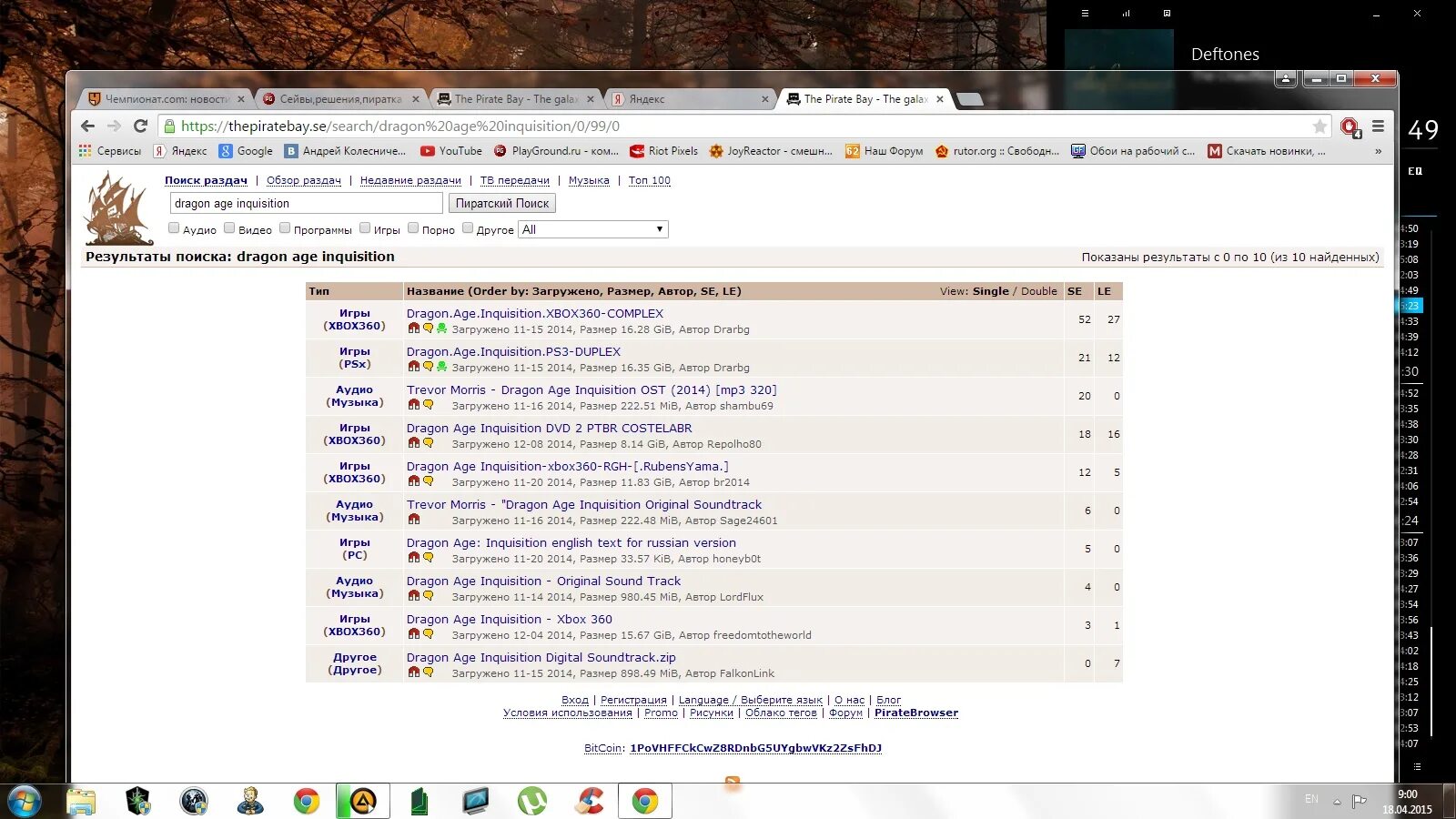Screen dimensions: 1456x819
Task: Click the BitCoin address link
Action: point(755,748)
